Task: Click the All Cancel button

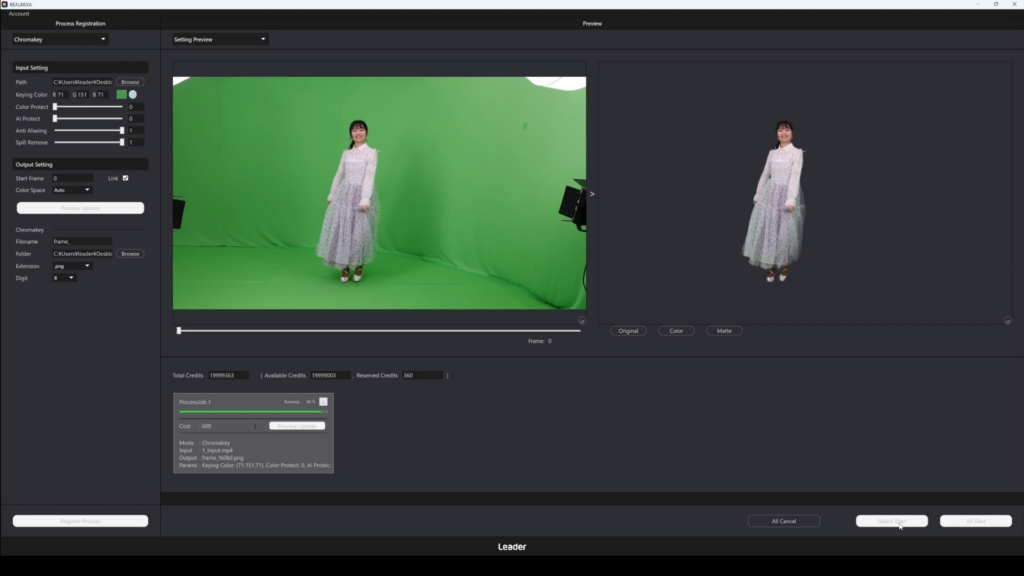Action: pos(784,521)
